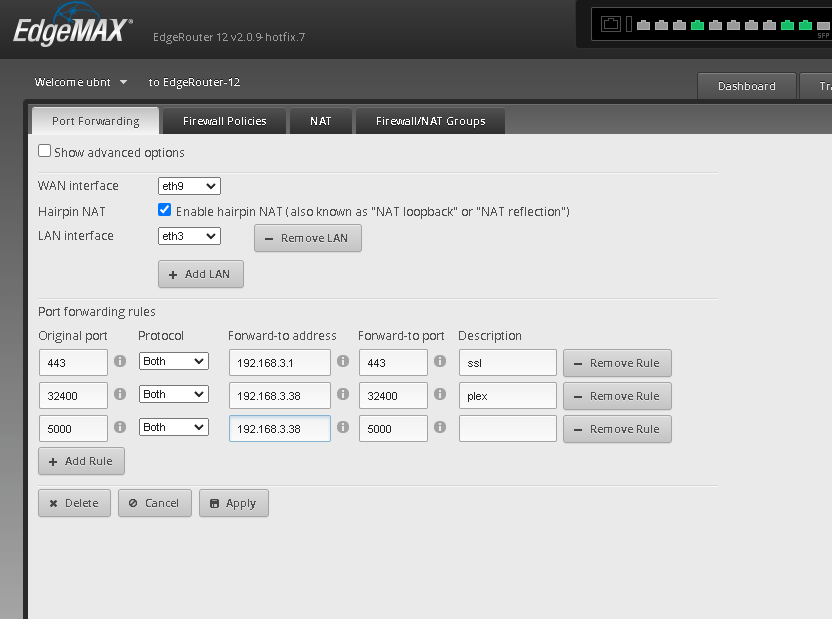Image resolution: width=832 pixels, height=619 pixels.
Task: Click the Cancel button
Action: coord(154,503)
